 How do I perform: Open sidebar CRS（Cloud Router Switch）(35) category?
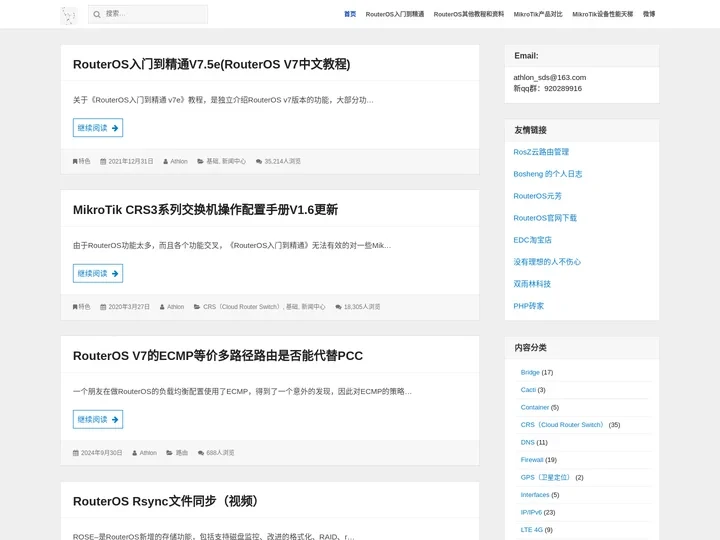click(x=562, y=425)
